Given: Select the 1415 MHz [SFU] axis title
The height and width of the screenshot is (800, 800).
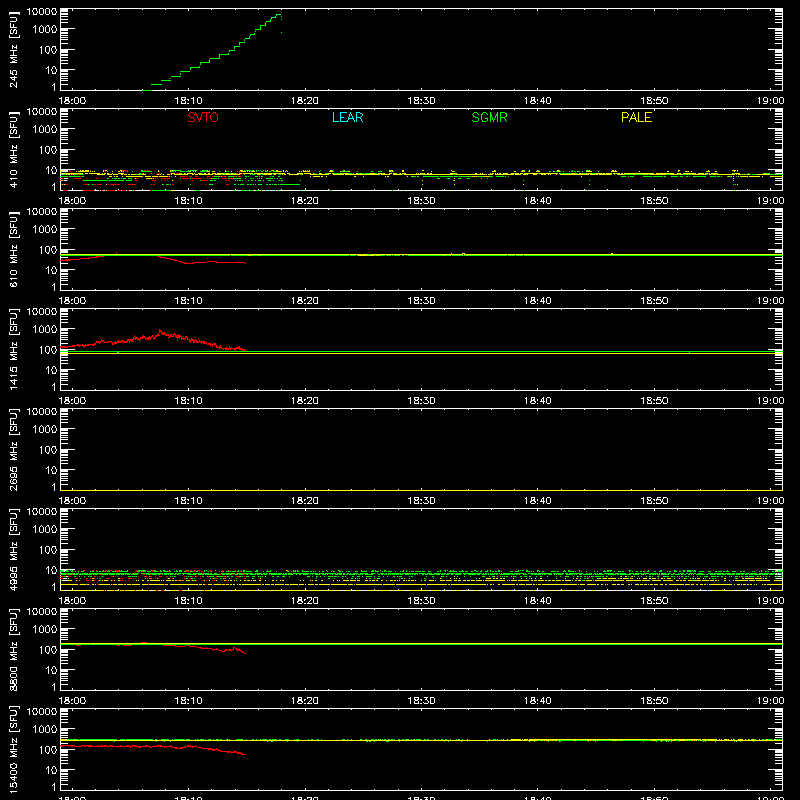Looking at the screenshot, I should pos(14,350).
